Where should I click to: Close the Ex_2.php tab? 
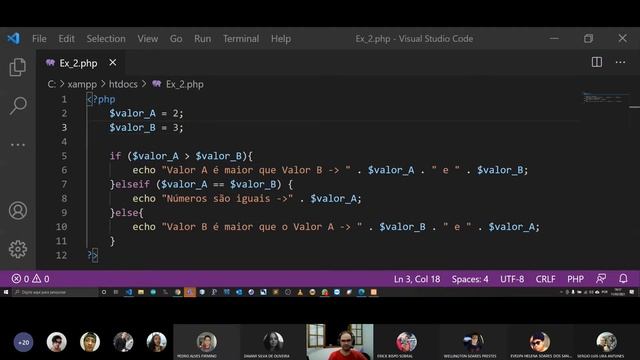(113, 62)
